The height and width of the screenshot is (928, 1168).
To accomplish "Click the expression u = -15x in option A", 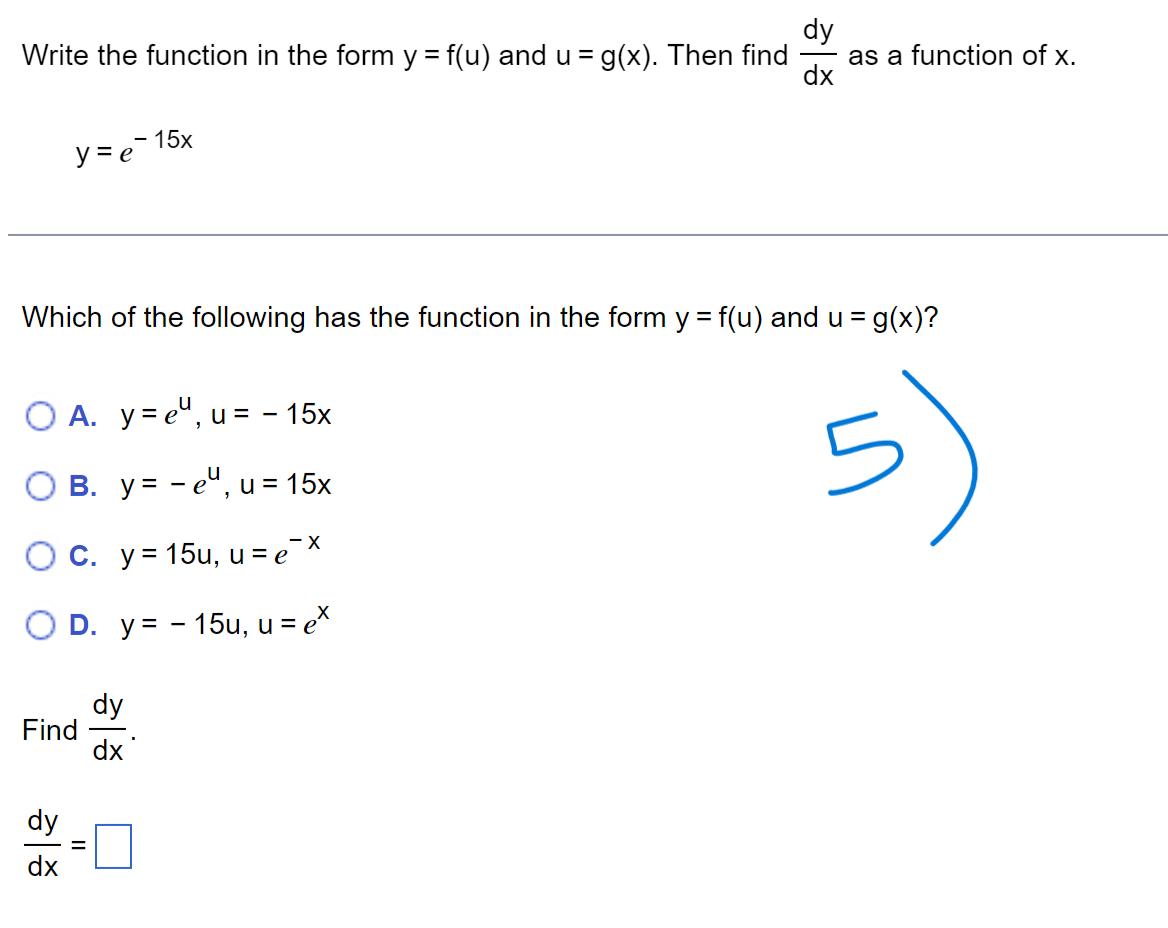I will pyautogui.click(x=270, y=416).
